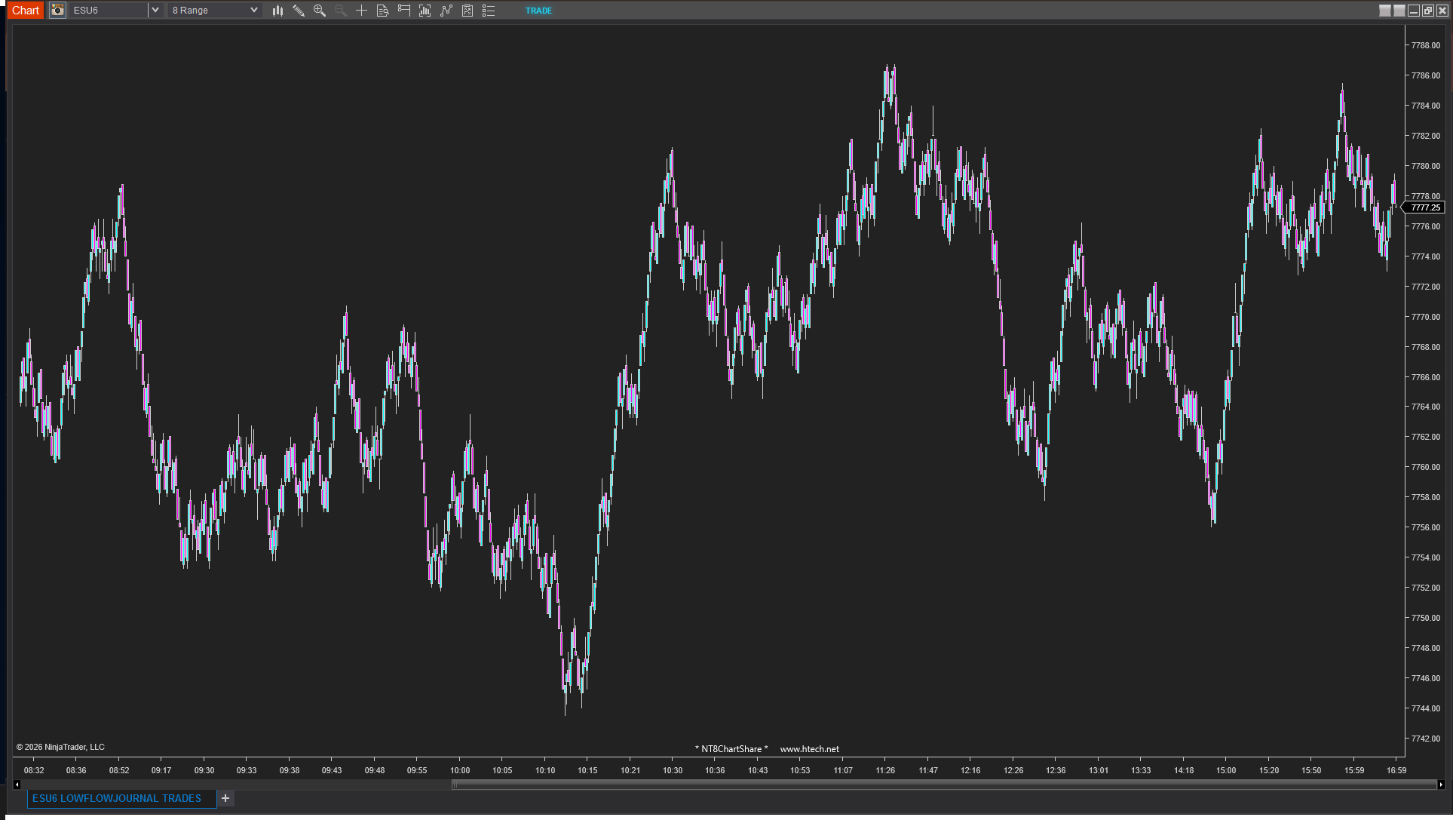Image resolution: width=1456 pixels, height=820 pixels.
Task: Click the TRADE button in toolbar
Action: pyautogui.click(x=538, y=11)
